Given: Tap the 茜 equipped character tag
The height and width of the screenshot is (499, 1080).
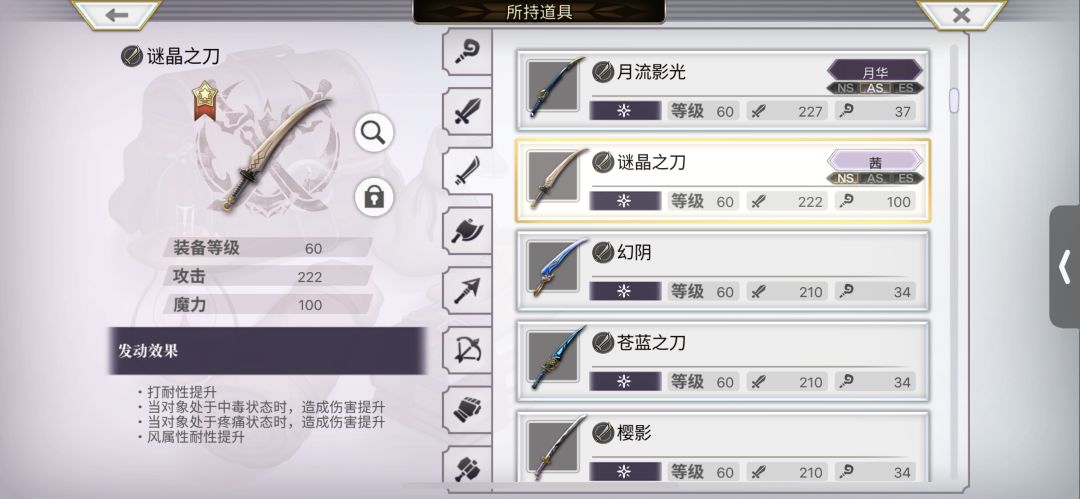Looking at the screenshot, I should [x=875, y=162].
